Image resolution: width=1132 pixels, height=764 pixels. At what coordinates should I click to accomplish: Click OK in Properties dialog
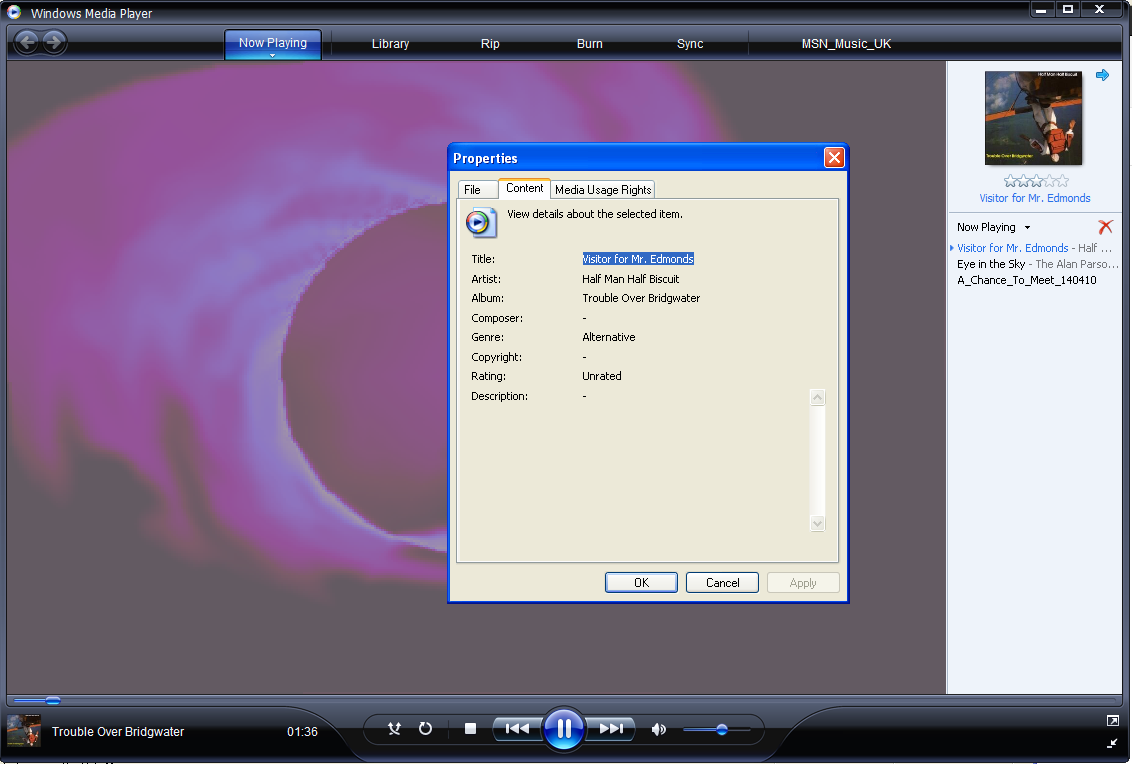pyautogui.click(x=641, y=583)
